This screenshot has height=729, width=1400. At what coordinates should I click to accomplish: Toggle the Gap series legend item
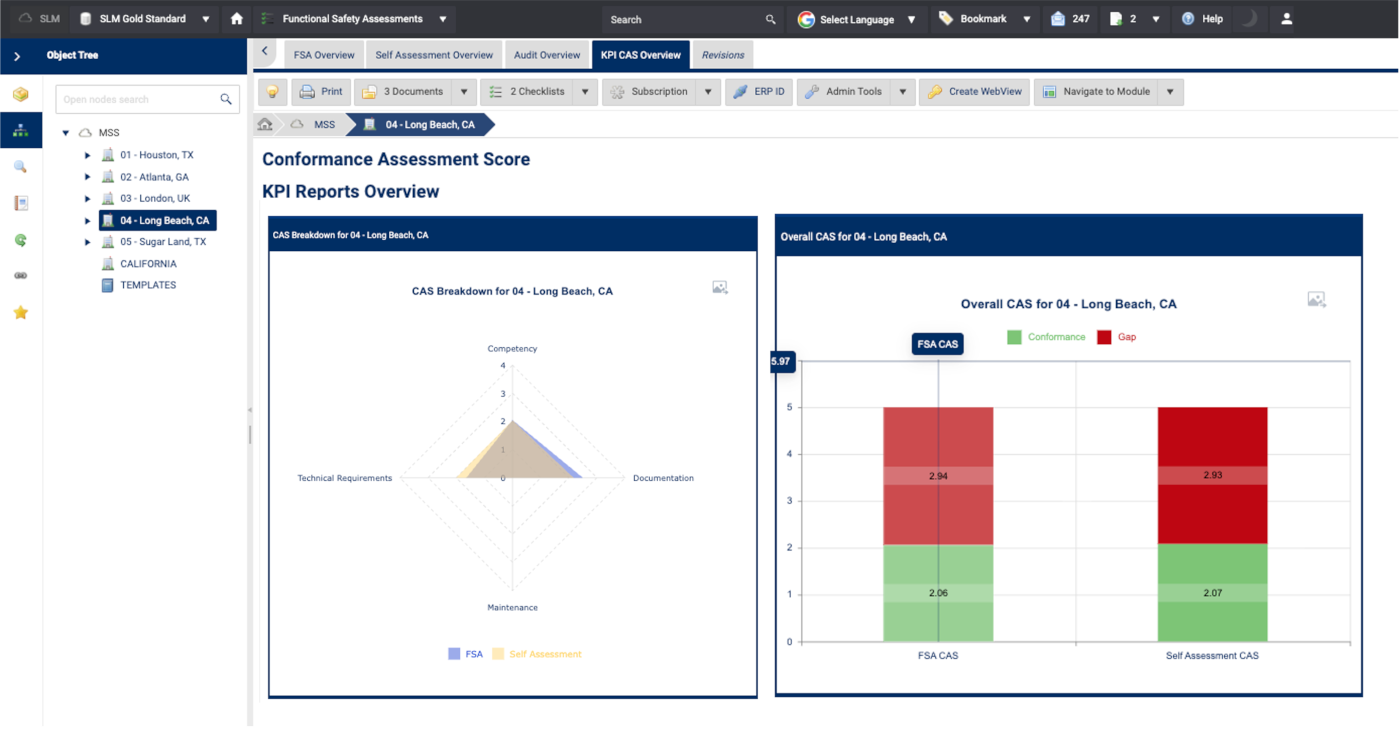click(1116, 337)
